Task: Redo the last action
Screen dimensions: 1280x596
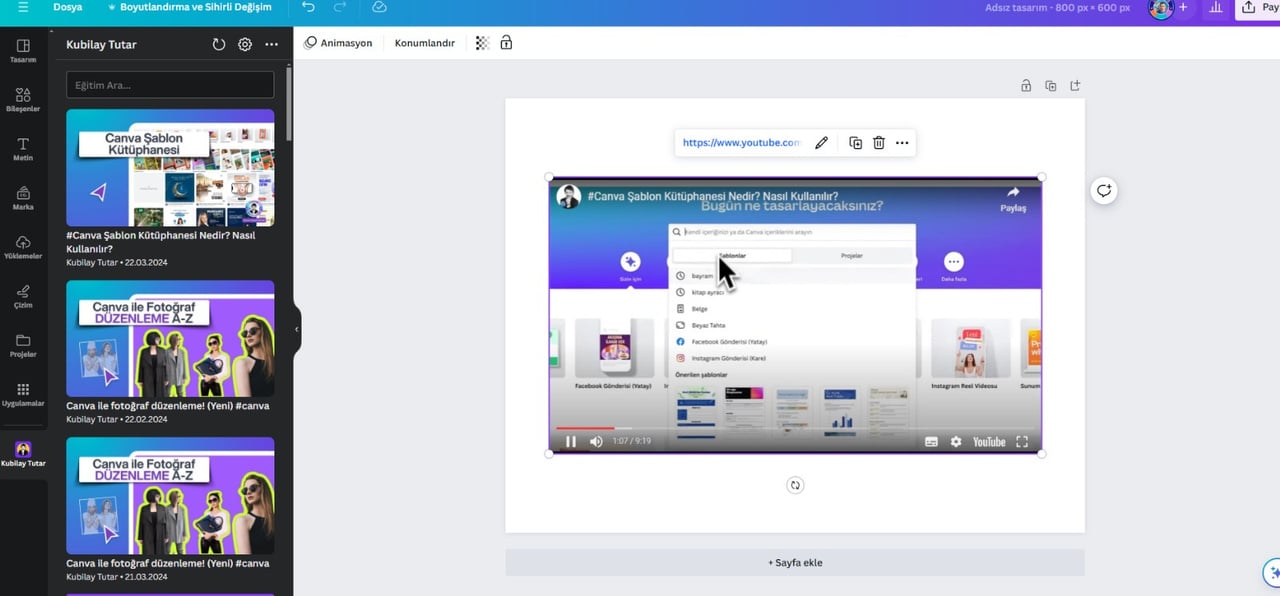Action: point(340,7)
